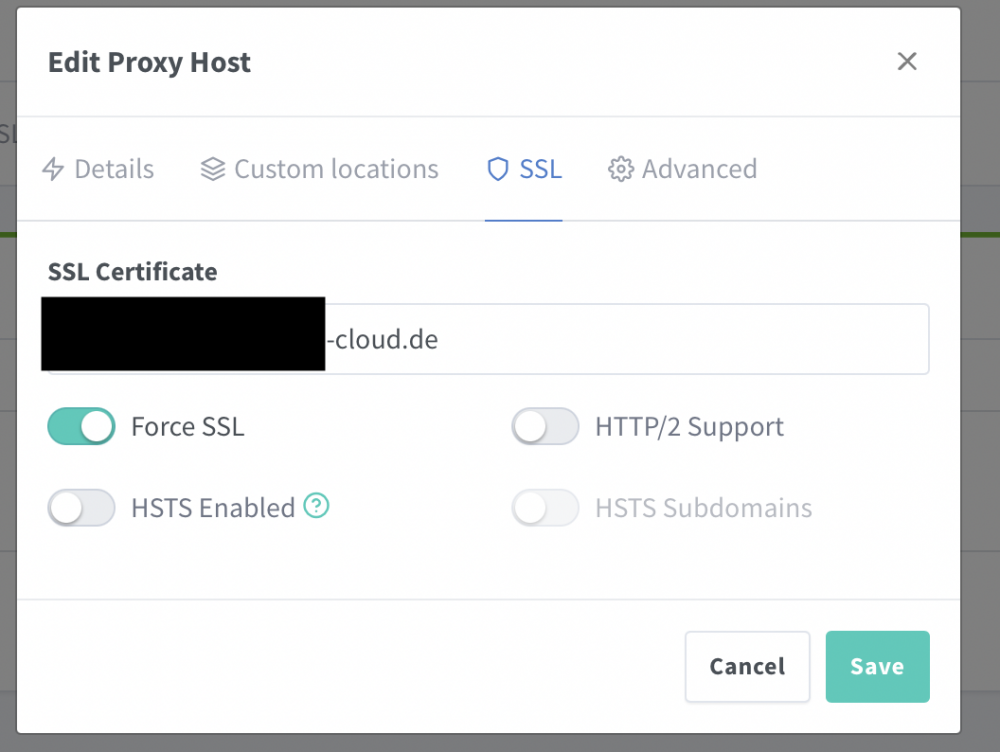Click the lightning bolt Details icon
The height and width of the screenshot is (752, 1000).
point(53,169)
